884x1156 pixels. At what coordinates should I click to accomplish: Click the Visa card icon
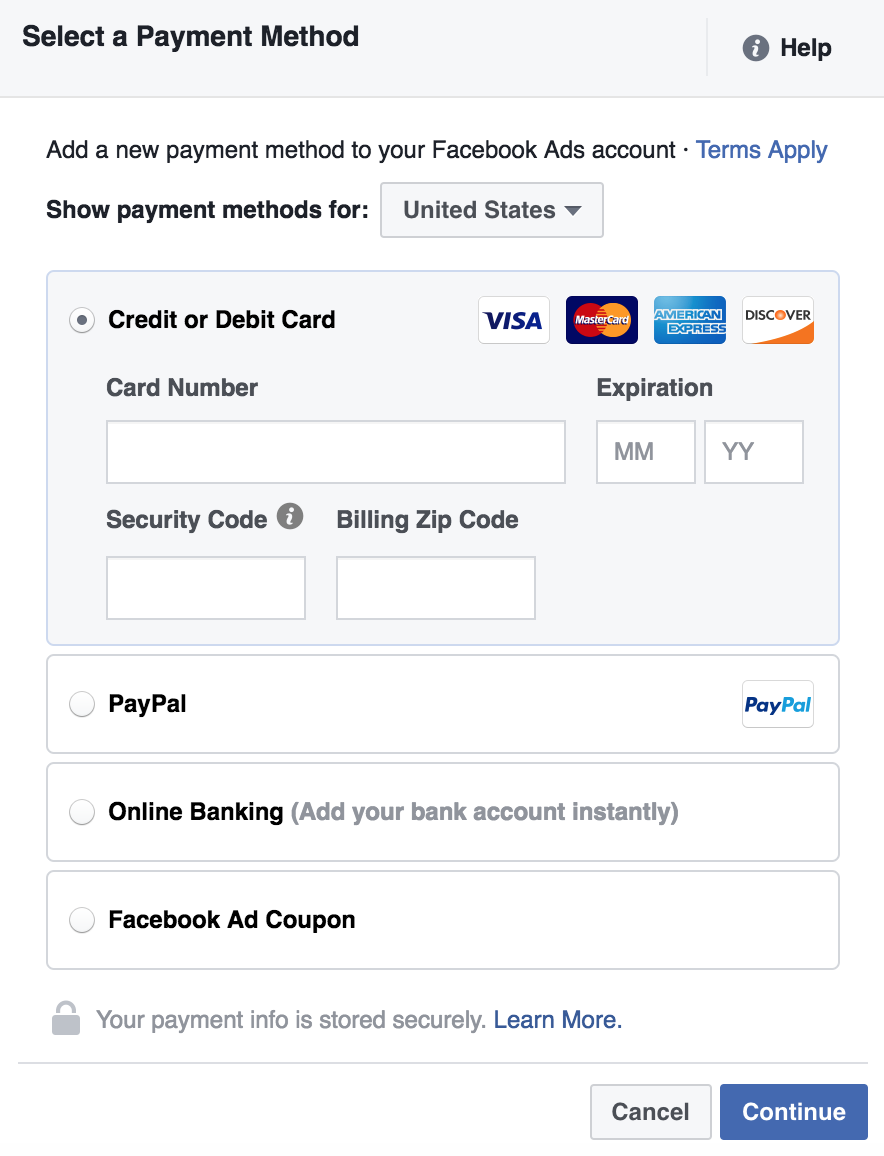coord(513,320)
